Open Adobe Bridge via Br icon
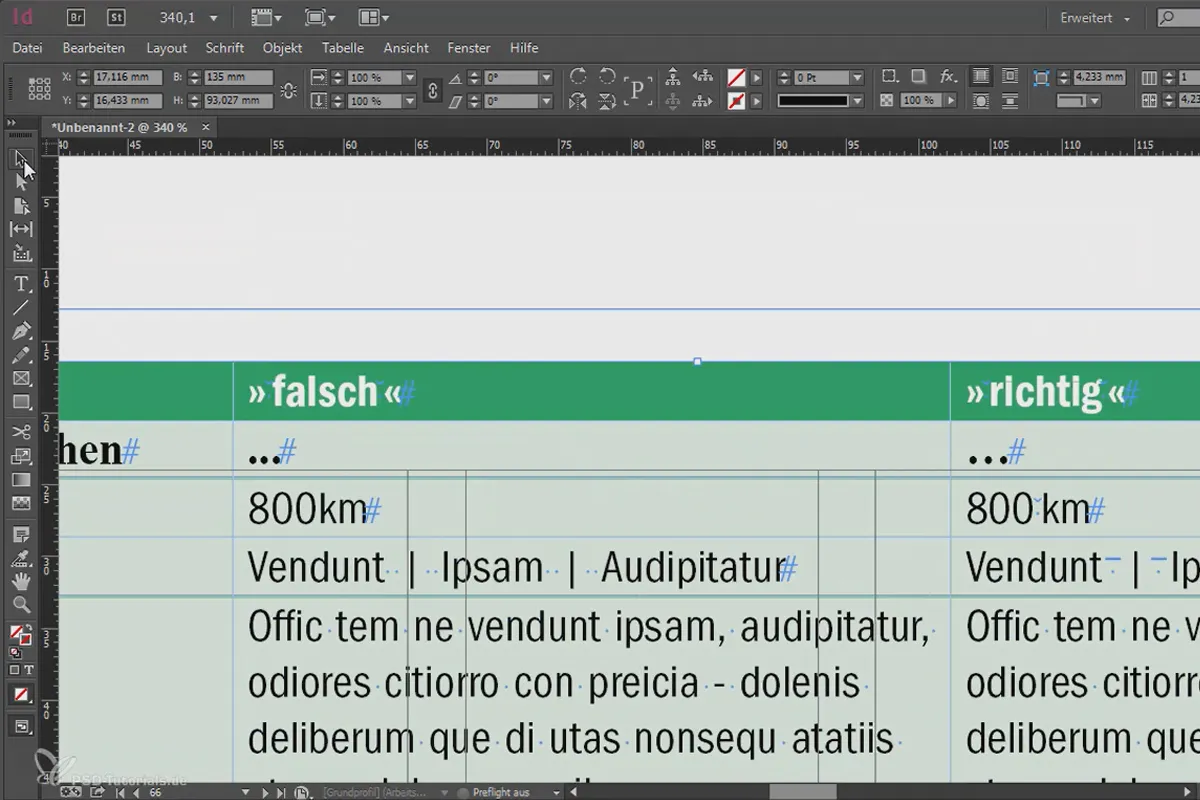The image size is (1200, 800). [x=75, y=17]
